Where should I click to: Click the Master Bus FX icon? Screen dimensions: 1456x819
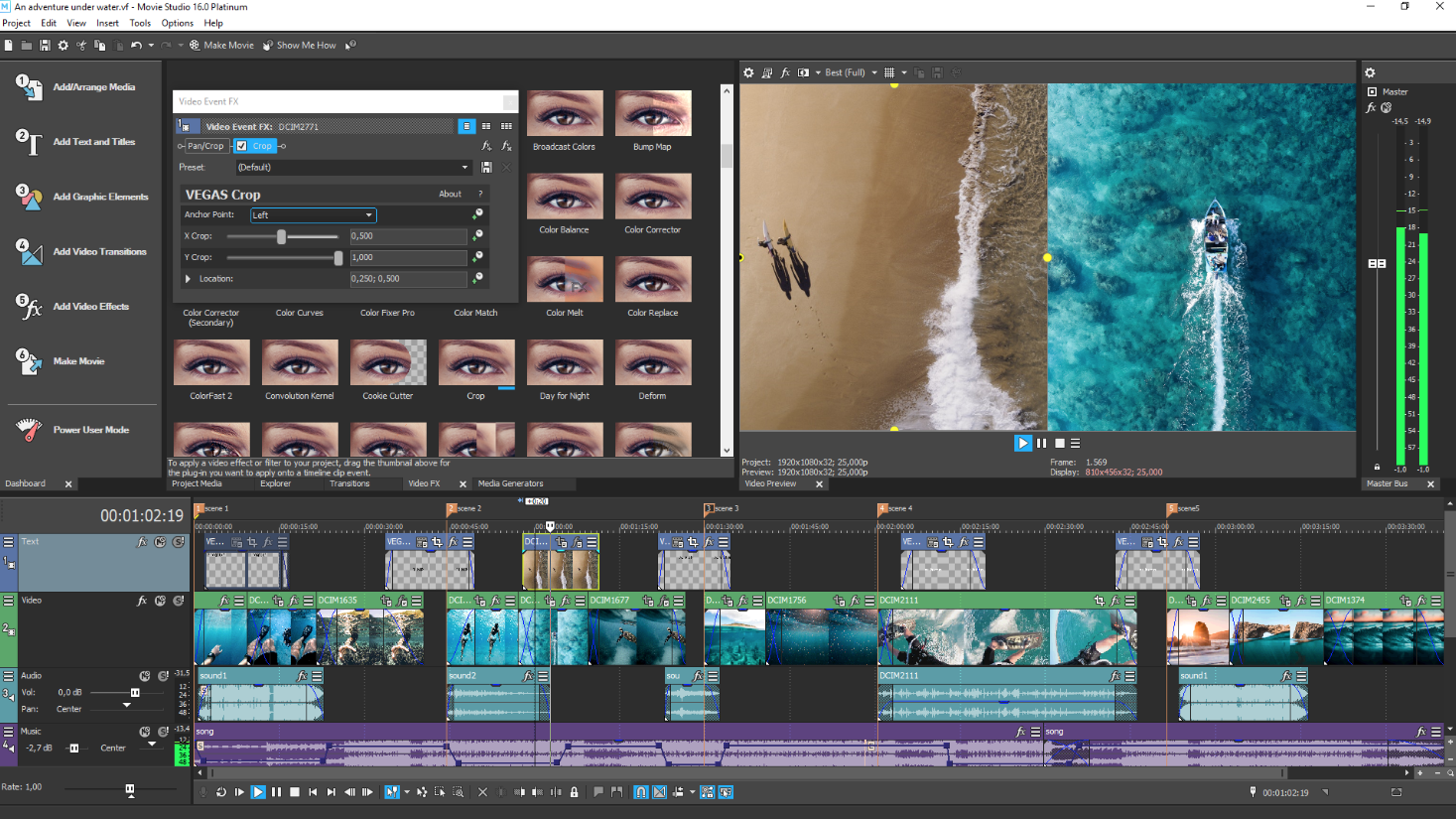pyautogui.click(x=1372, y=108)
